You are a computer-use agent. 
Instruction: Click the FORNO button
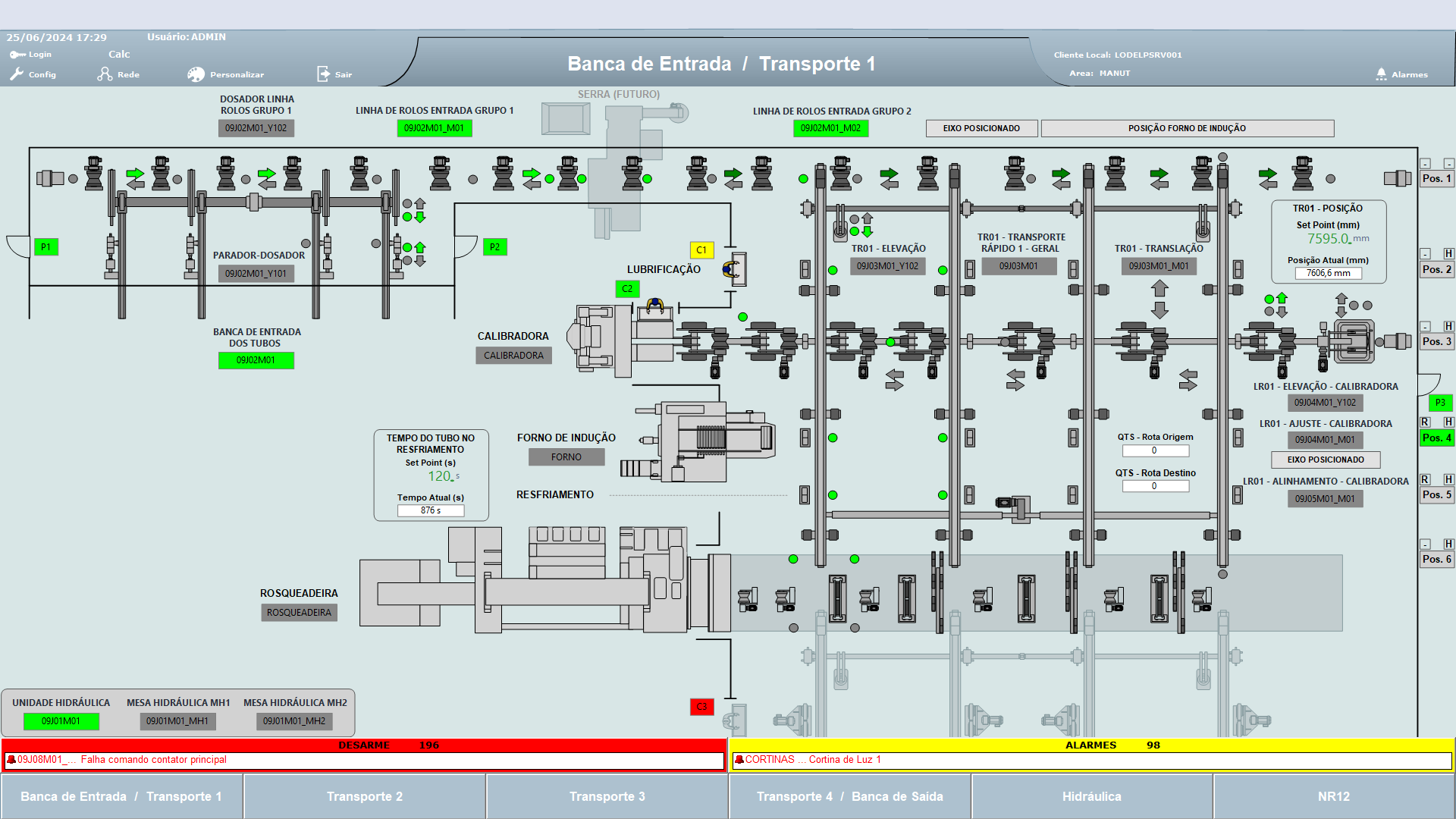pos(566,457)
